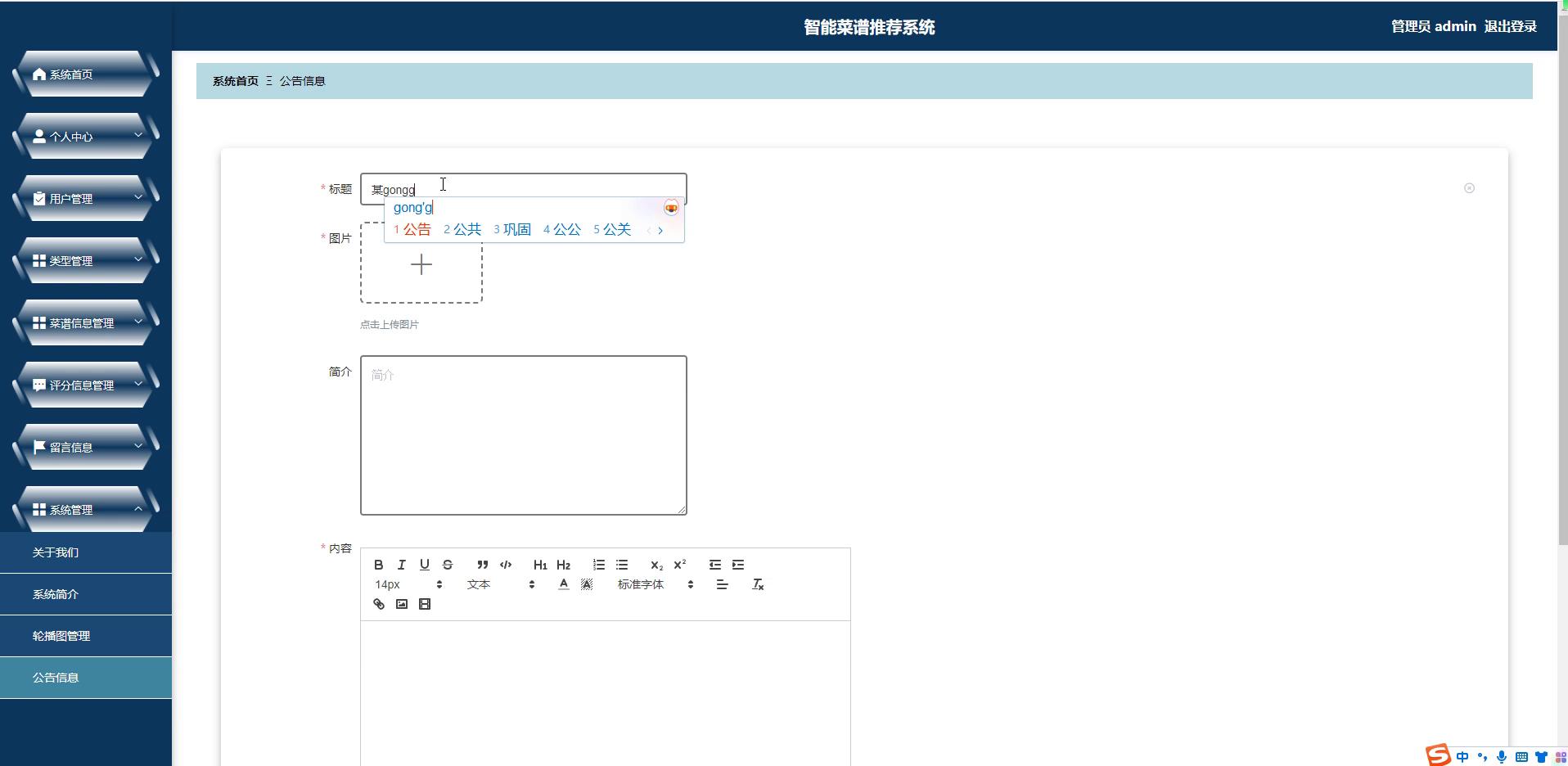Apply Heading 2 style

pyautogui.click(x=563, y=565)
